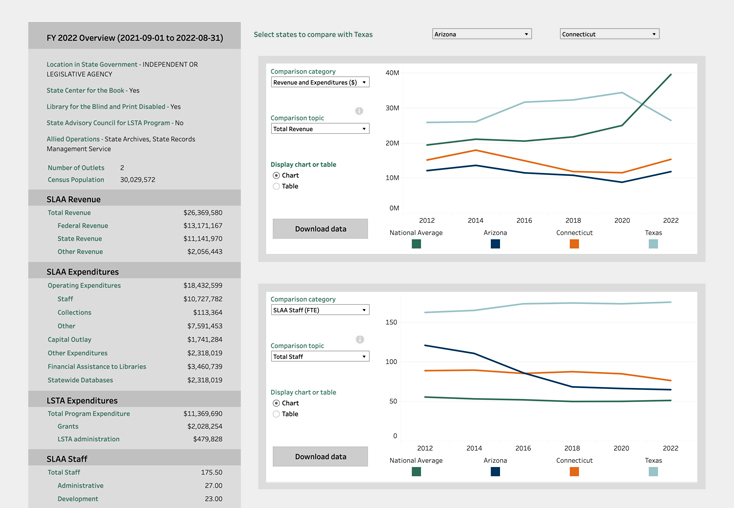Click Arizona navy swatch in staff legend

(x=495, y=471)
